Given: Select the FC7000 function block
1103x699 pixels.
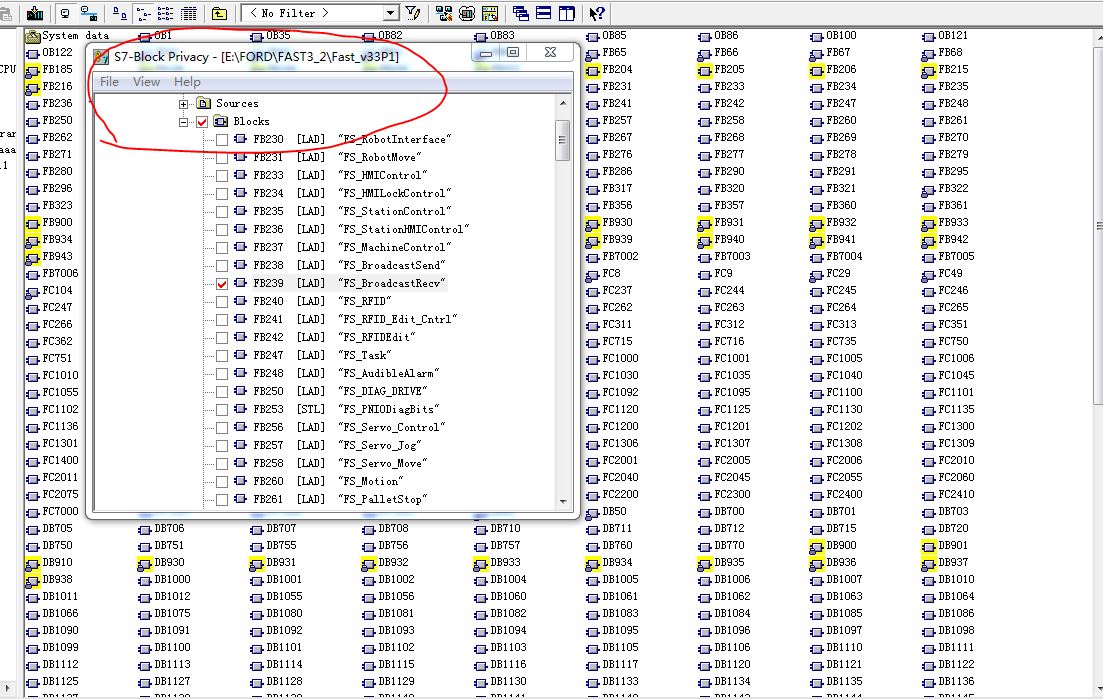Looking at the screenshot, I should click(x=52, y=511).
